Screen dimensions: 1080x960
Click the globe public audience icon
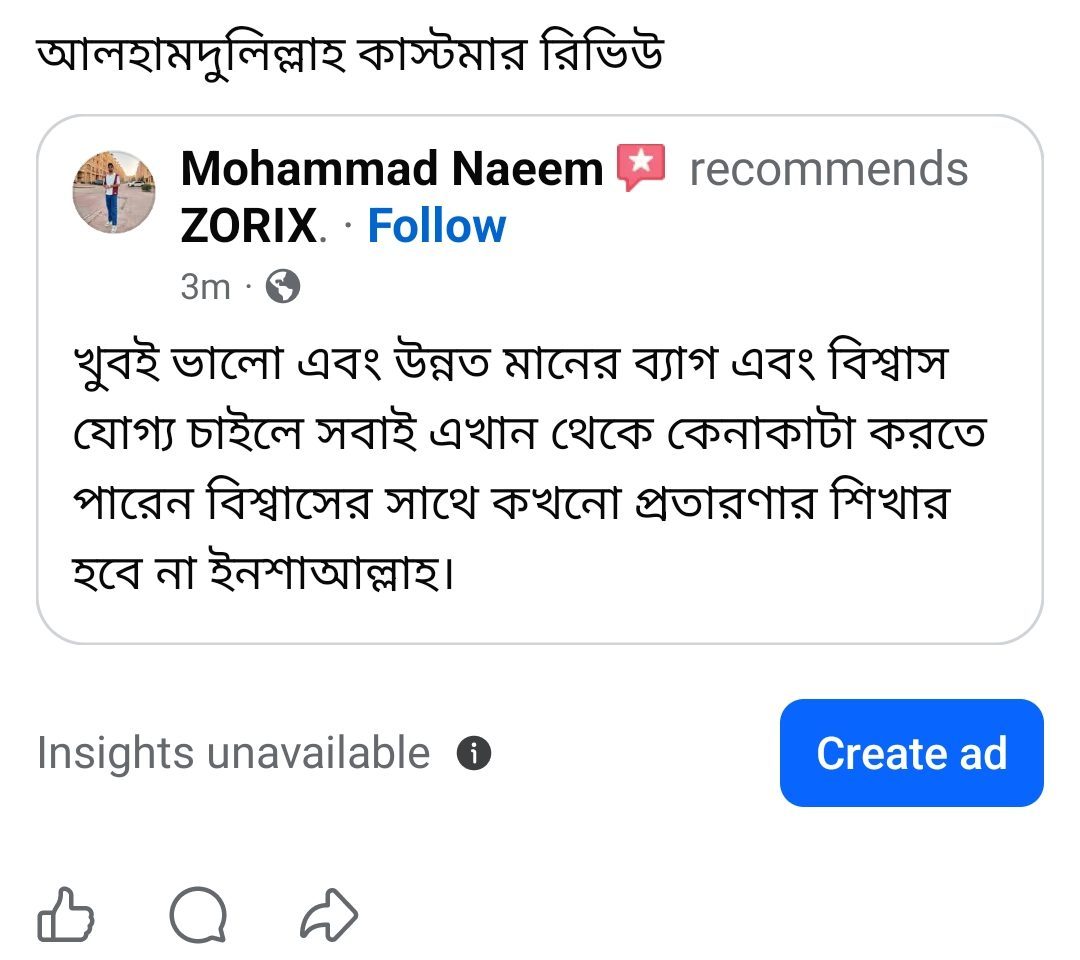coord(283,286)
